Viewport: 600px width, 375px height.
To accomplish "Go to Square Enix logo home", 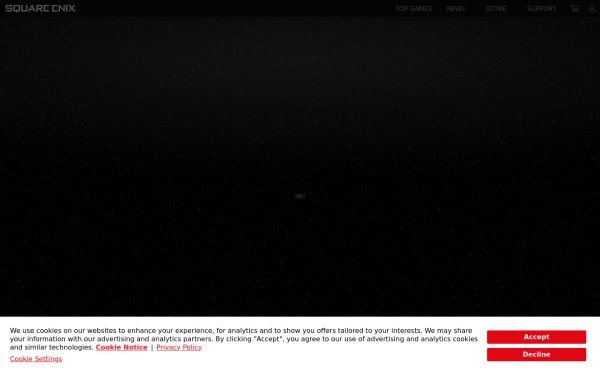I will [40, 8].
